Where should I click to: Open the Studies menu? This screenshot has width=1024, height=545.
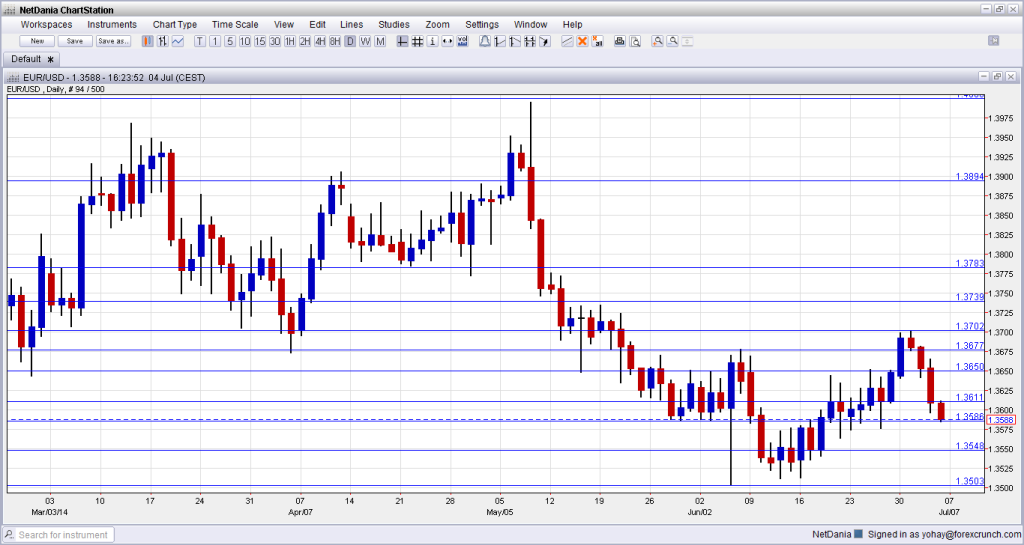tap(394, 25)
